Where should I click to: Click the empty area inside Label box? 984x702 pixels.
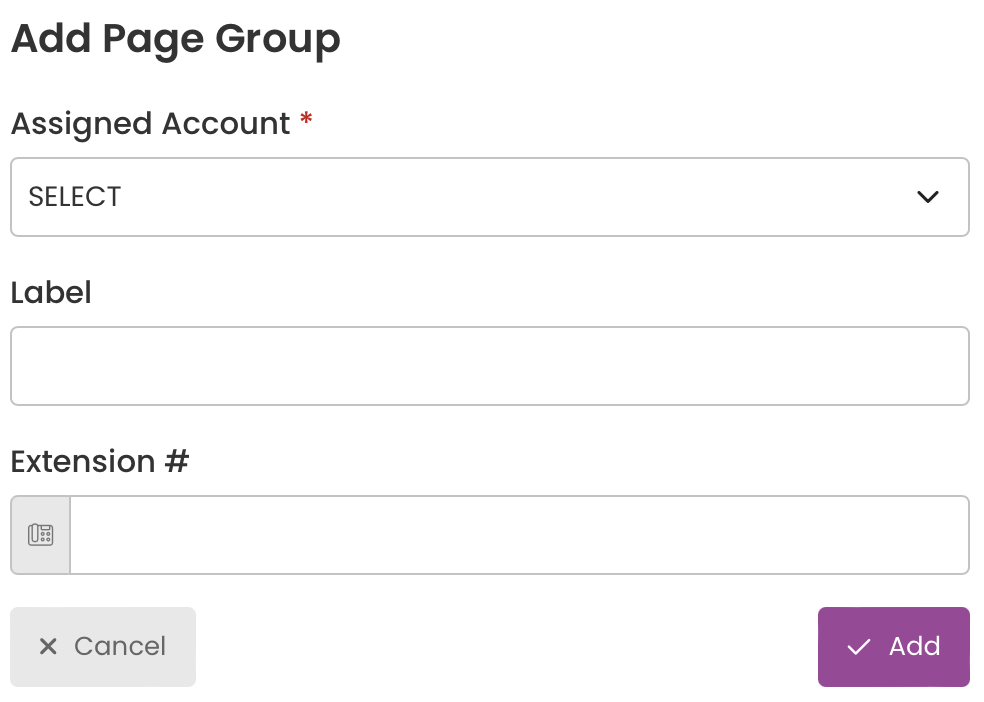(x=490, y=366)
